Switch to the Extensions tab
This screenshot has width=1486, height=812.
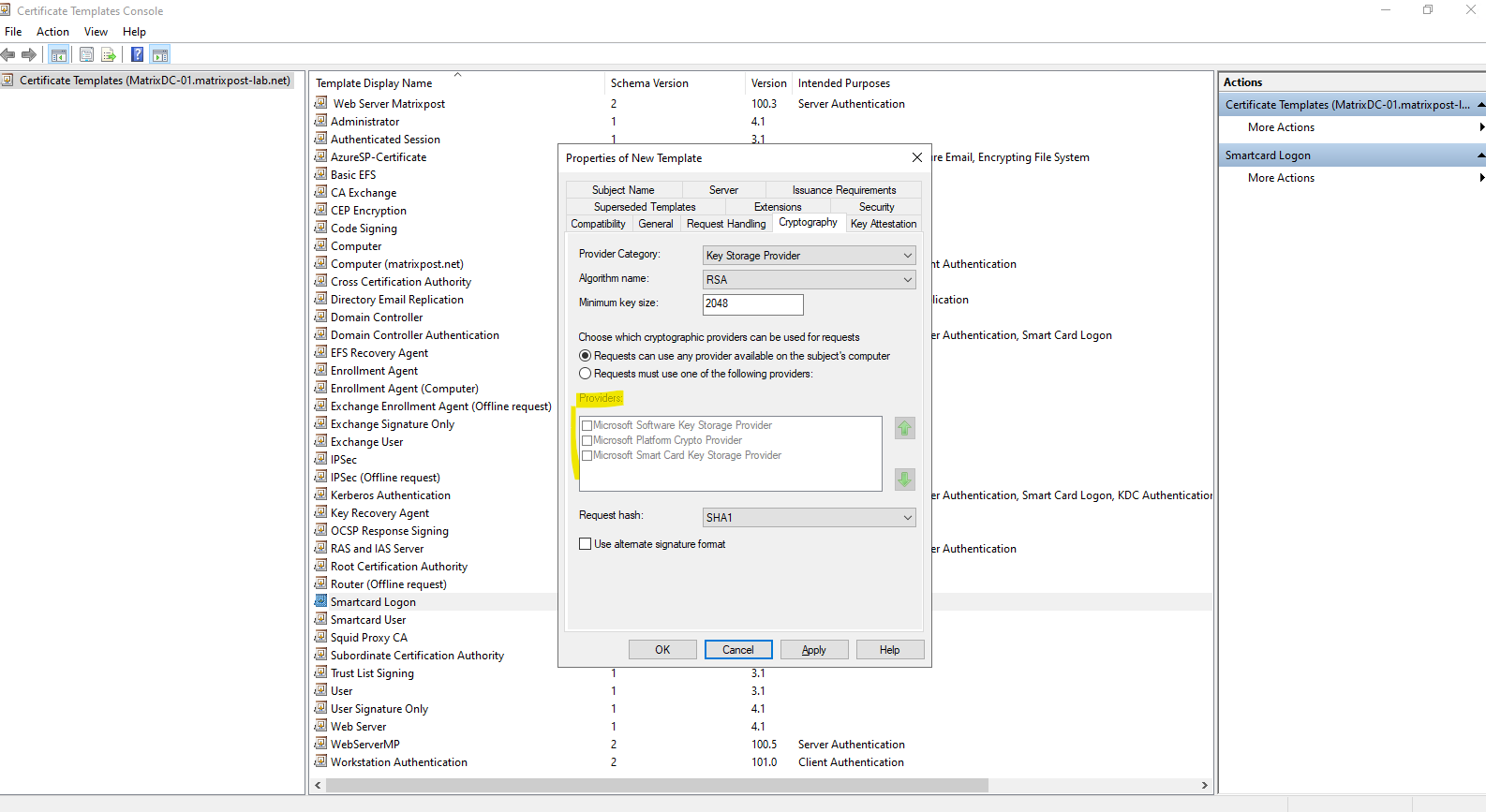(x=778, y=207)
